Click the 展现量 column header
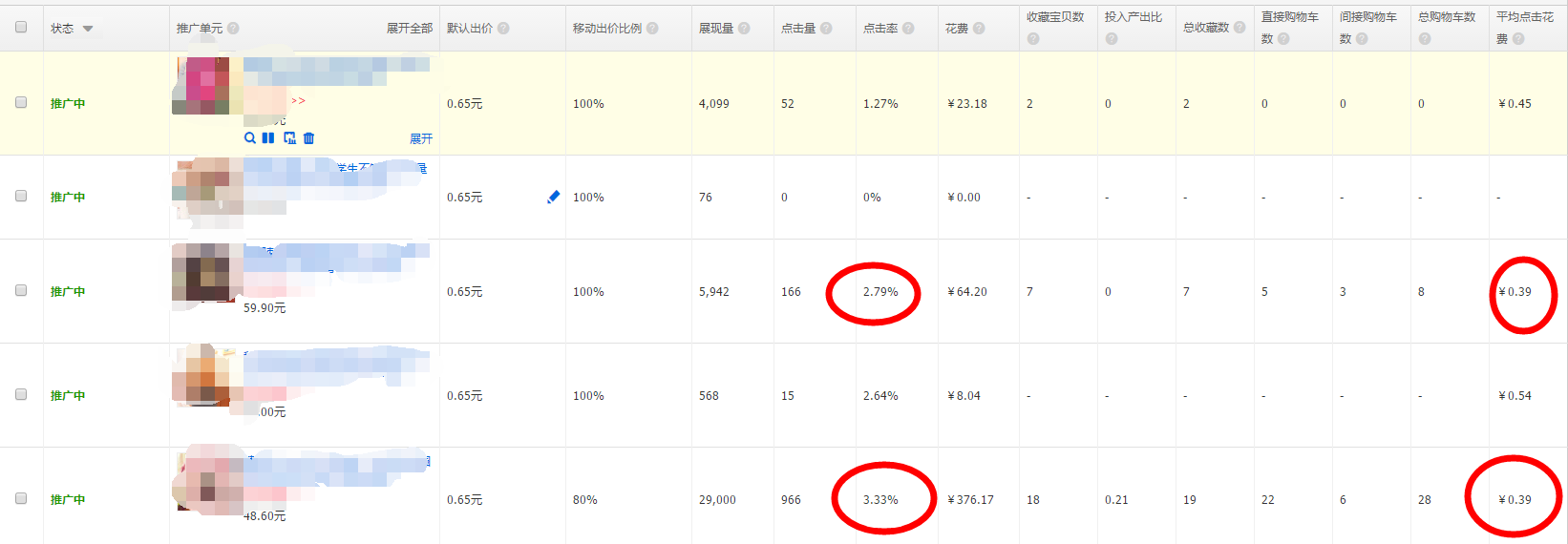The image size is (1568, 544). coord(716,29)
